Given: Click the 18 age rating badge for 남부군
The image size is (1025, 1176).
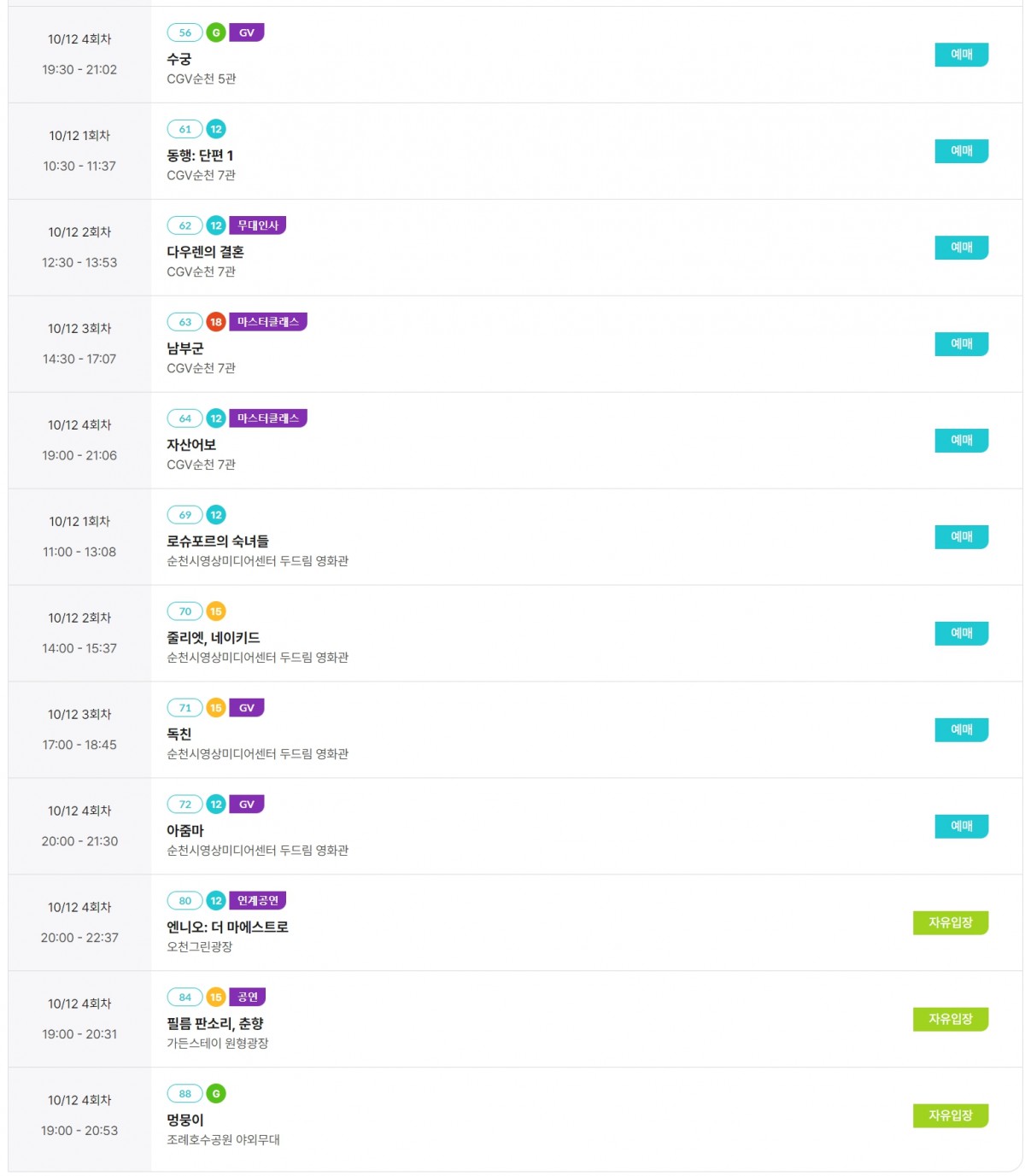Looking at the screenshot, I should click(x=216, y=323).
